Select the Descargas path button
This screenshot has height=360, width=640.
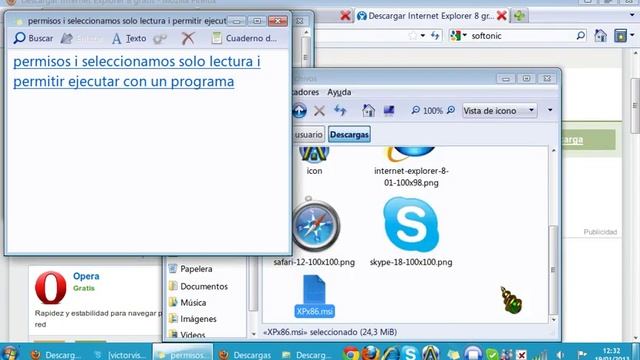click(349, 134)
